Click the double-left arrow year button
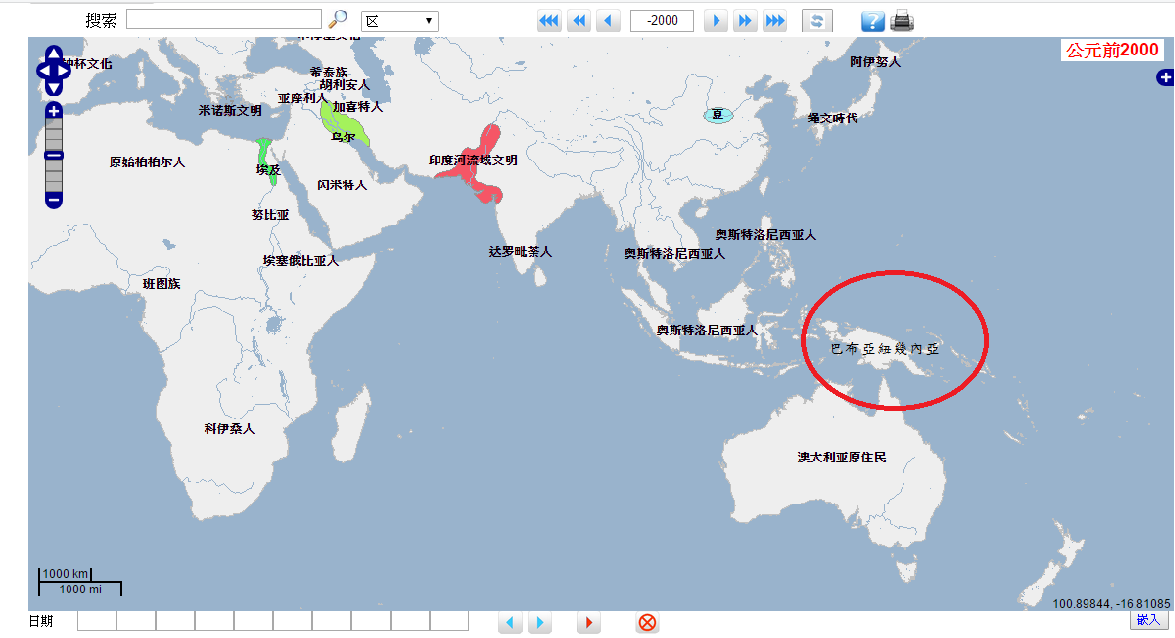The height and width of the screenshot is (638, 1175). tap(579, 21)
